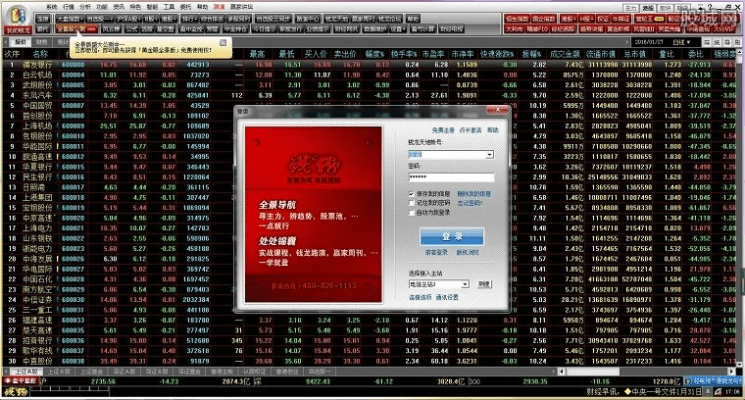Open the 排行 dropdown button
The width and height of the screenshot is (745, 400).
click(x=190, y=19)
